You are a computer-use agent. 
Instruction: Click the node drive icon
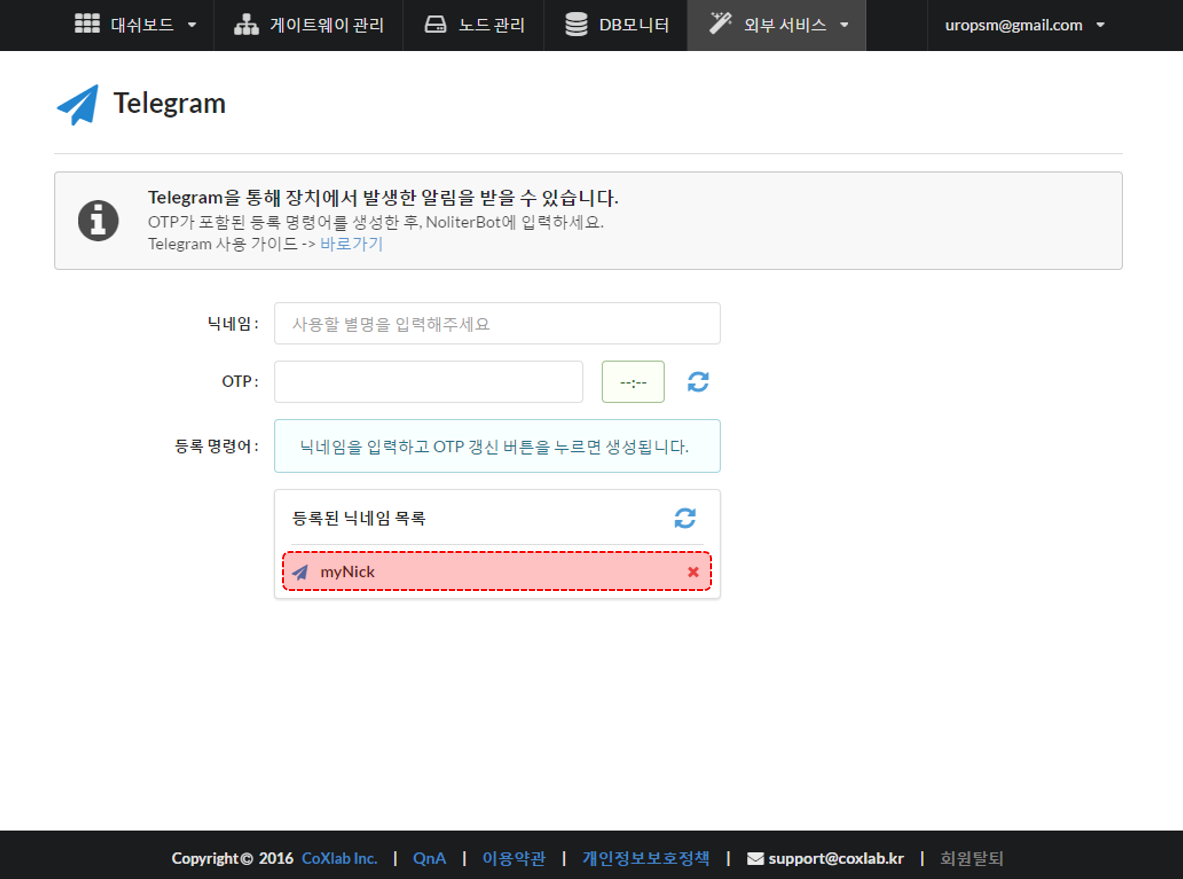click(x=435, y=24)
